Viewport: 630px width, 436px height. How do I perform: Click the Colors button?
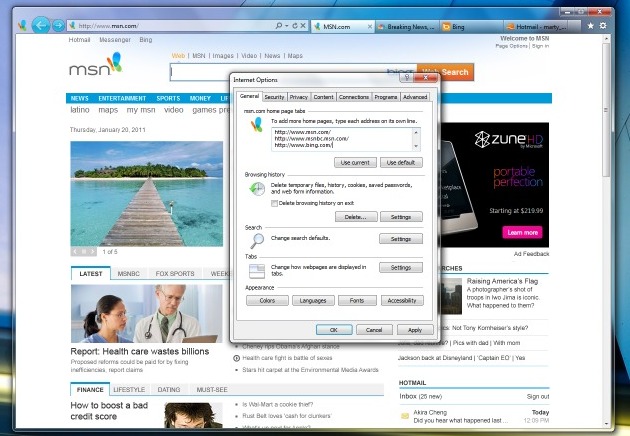tap(267, 301)
